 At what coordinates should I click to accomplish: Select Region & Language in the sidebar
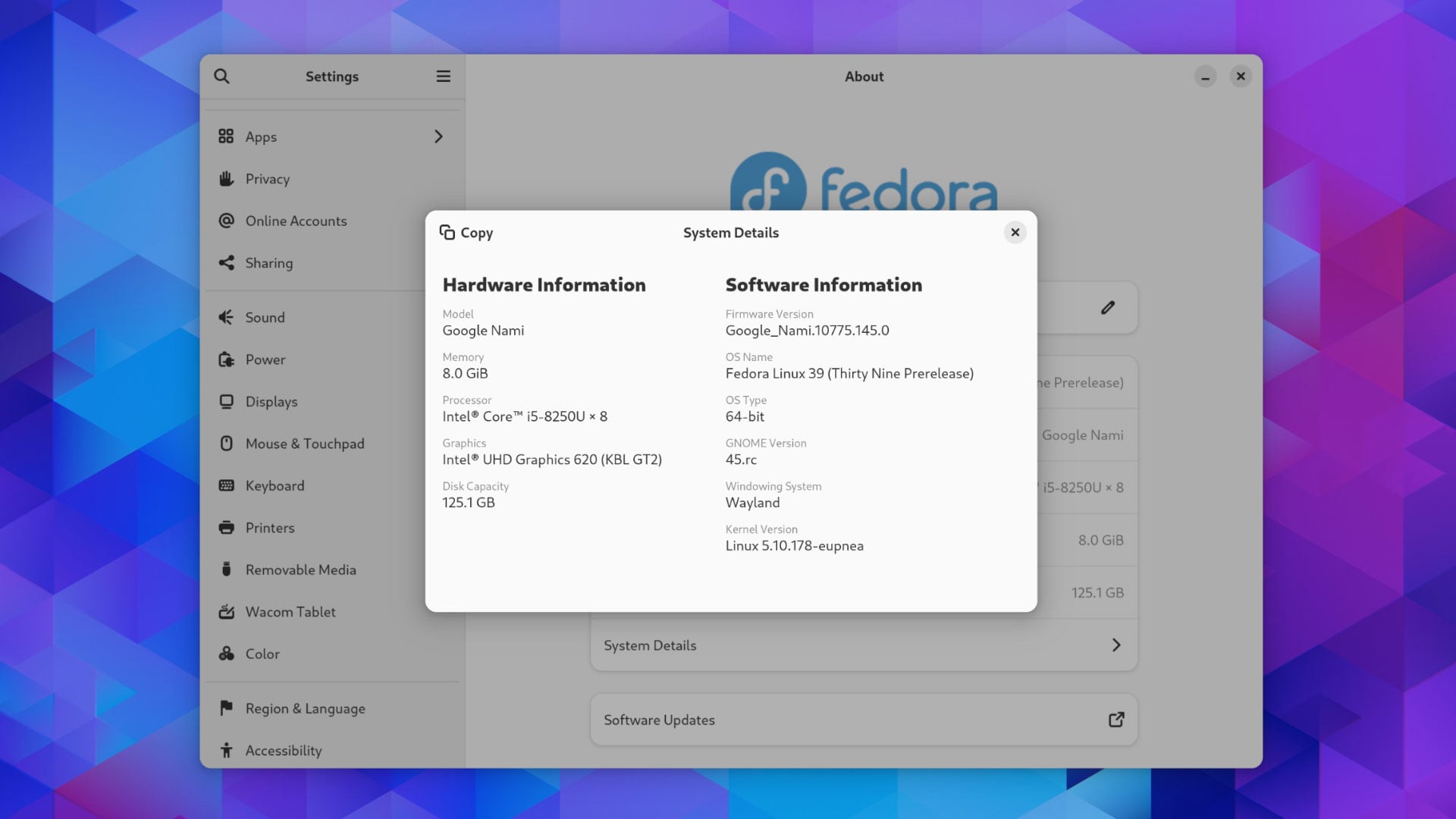tap(304, 708)
